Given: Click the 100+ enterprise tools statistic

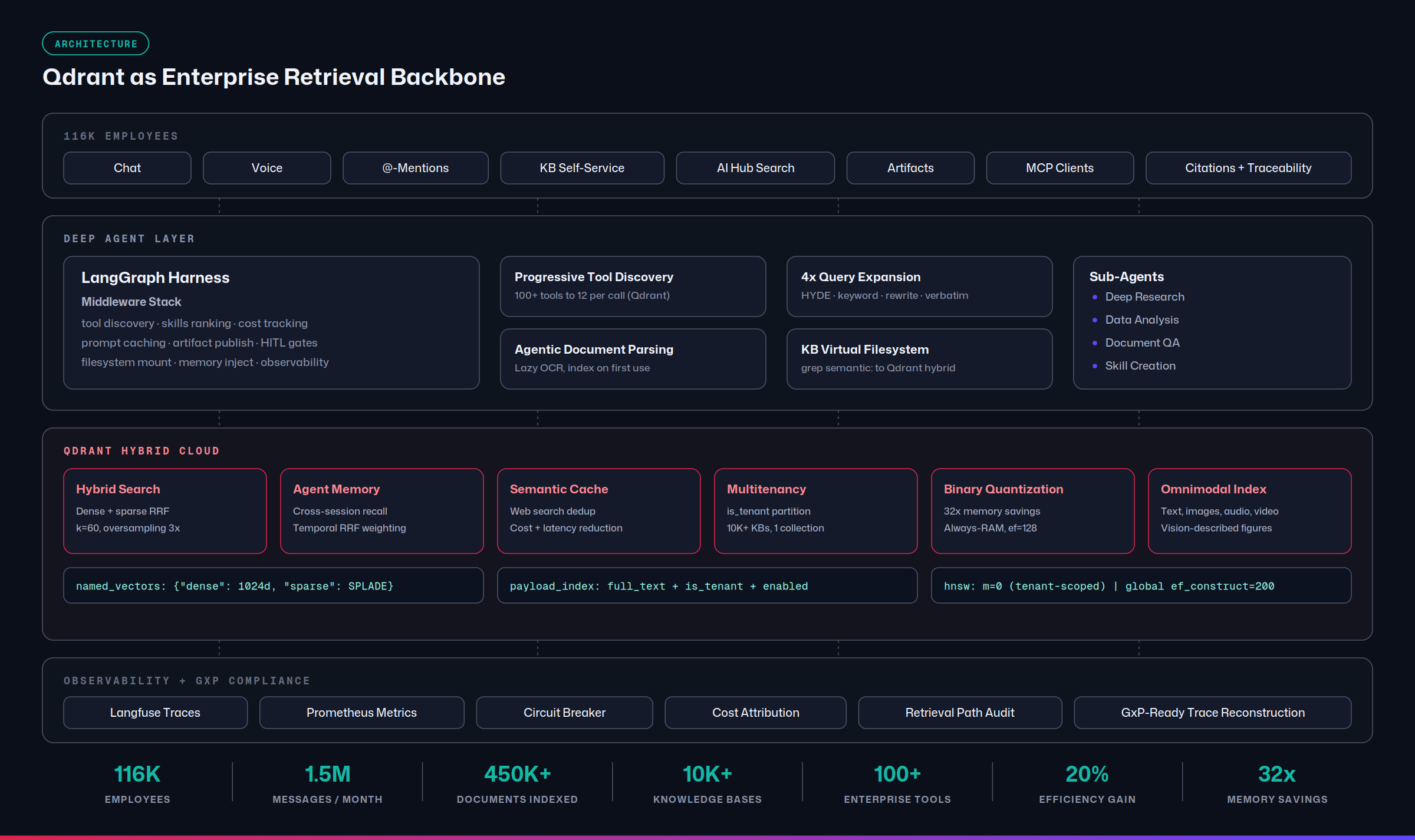Looking at the screenshot, I should [897, 783].
